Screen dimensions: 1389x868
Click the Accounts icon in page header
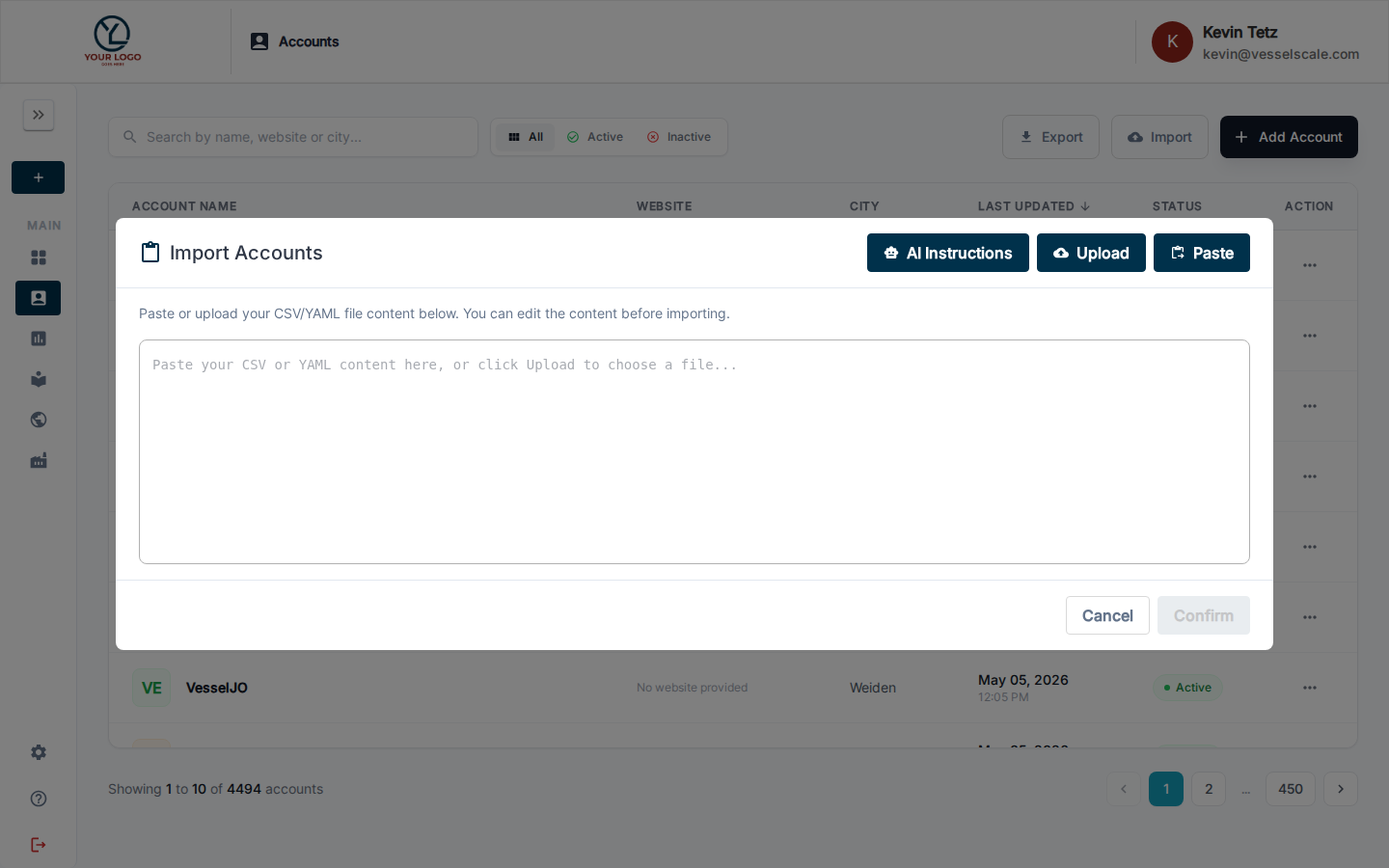[x=259, y=41]
